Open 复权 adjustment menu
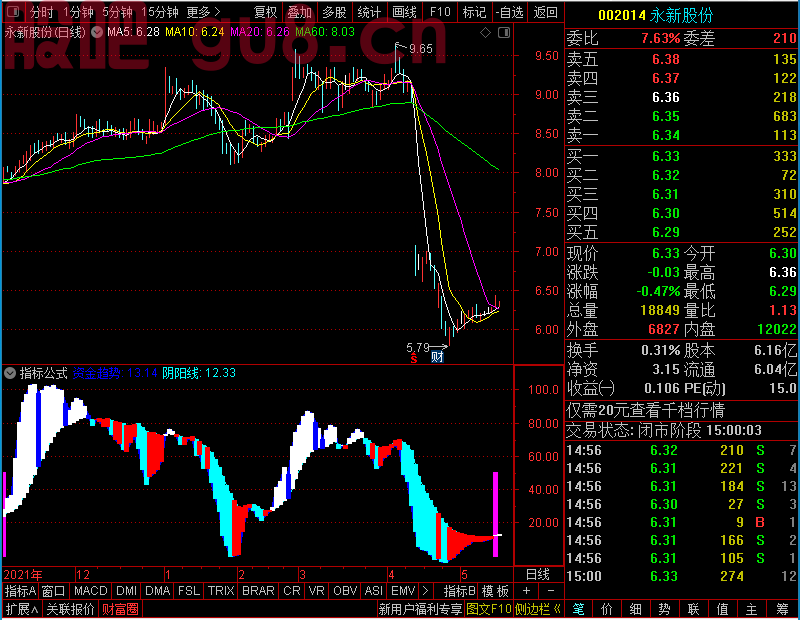 point(265,12)
